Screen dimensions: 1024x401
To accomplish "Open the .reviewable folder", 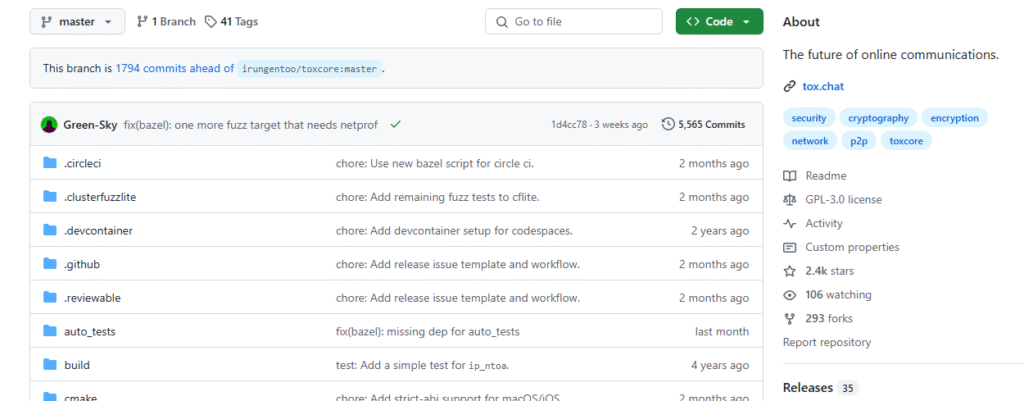I will [92, 298].
